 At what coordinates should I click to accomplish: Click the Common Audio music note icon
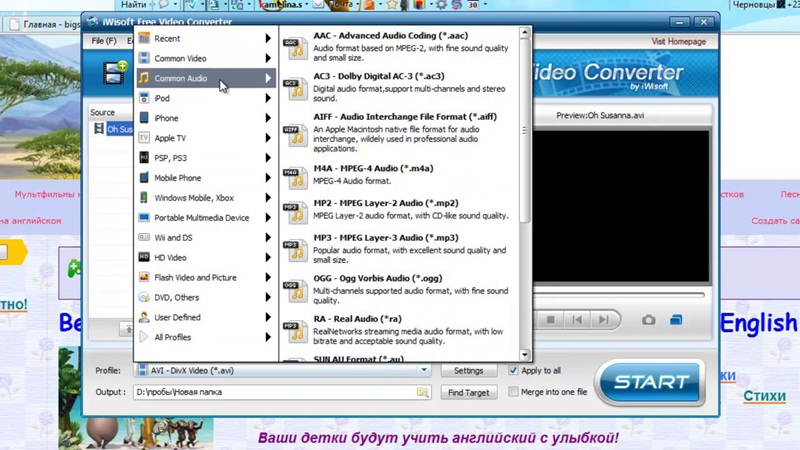click(x=144, y=78)
